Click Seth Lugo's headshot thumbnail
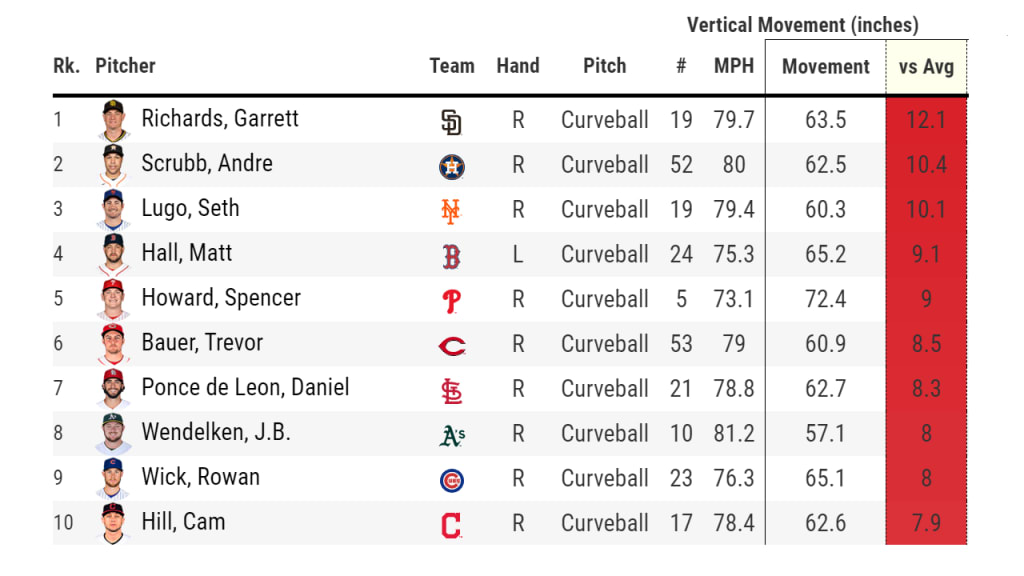 tap(114, 211)
